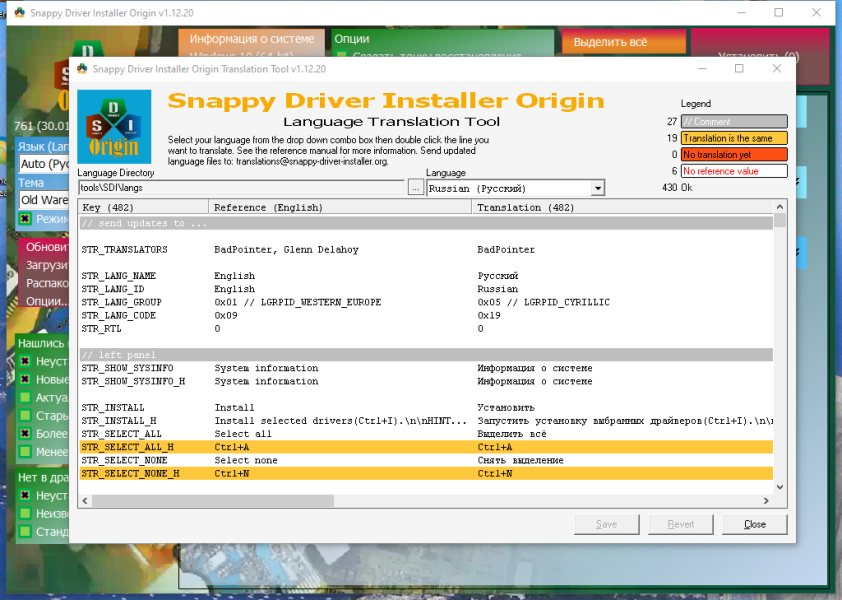Image resolution: width=842 pixels, height=600 pixels.
Task: Click the Comment legend swatch
Action: click(734, 121)
